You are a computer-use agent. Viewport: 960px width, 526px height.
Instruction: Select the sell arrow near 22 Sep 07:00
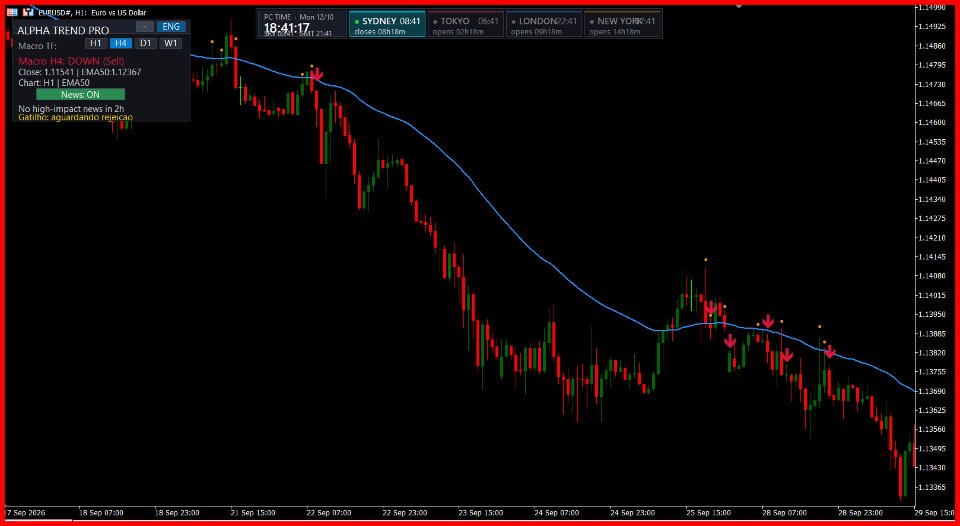[x=316, y=75]
